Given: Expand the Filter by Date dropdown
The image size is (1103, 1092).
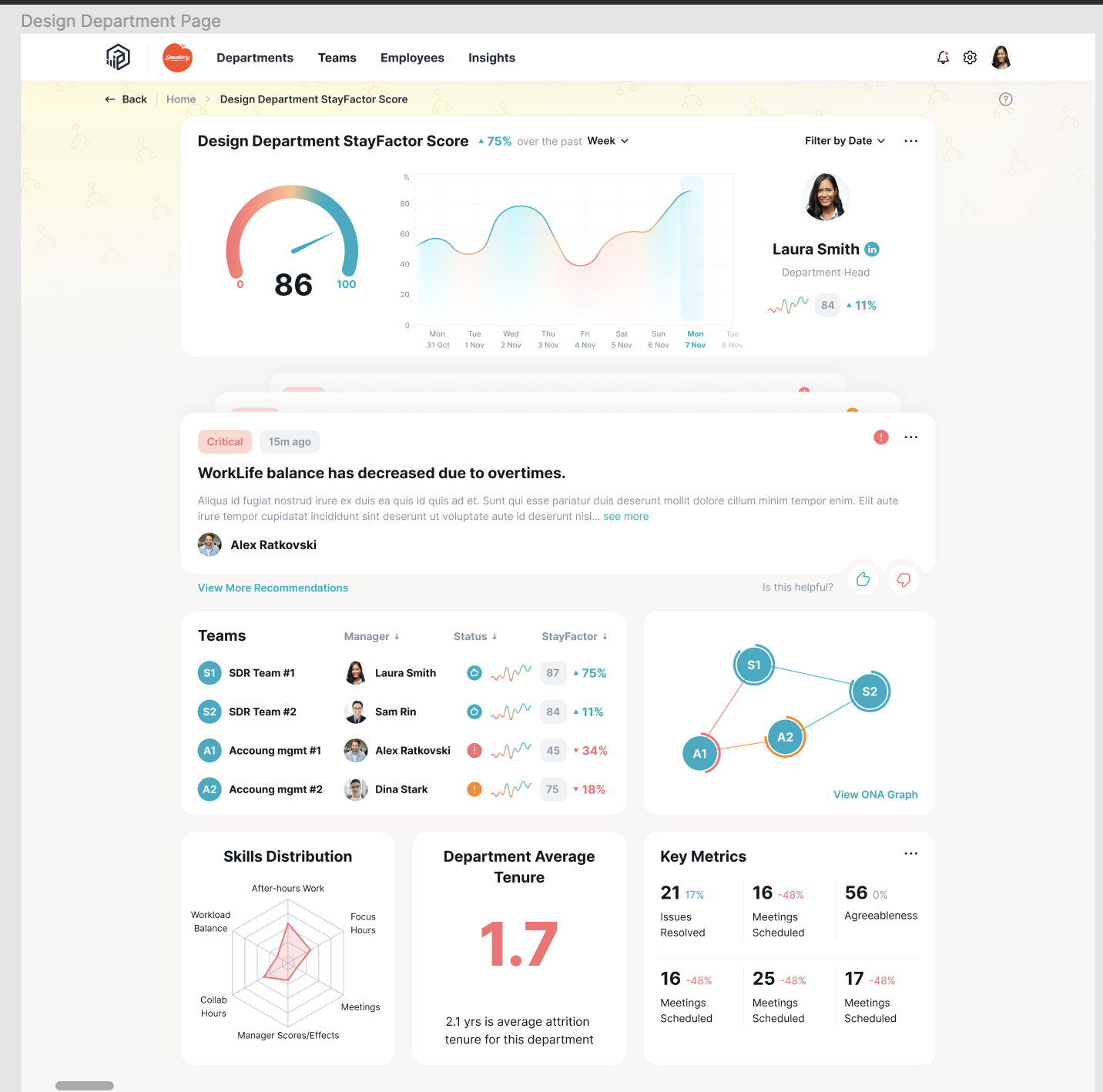Looking at the screenshot, I should click(844, 141).
